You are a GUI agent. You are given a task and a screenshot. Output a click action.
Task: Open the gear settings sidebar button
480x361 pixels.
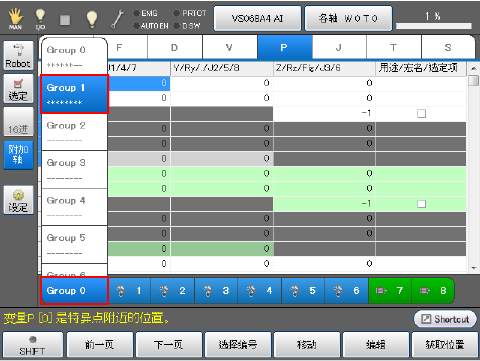[18, 200]
